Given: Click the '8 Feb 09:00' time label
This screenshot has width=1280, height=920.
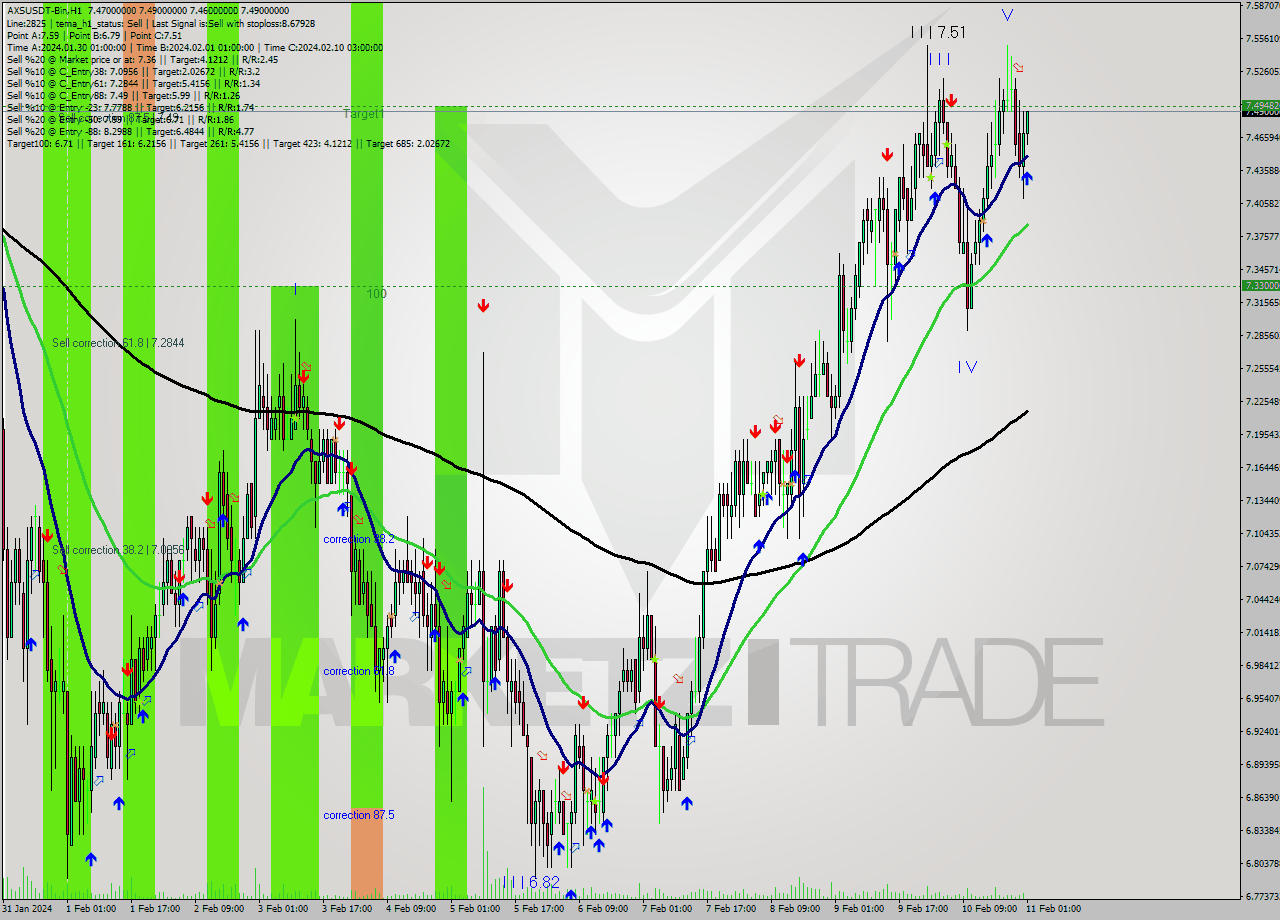Looking at the screenshot, I should point(794,909).
